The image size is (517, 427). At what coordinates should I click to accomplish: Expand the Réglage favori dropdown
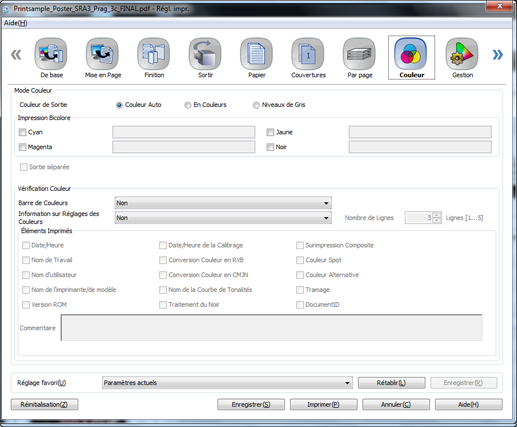[227, 383]
